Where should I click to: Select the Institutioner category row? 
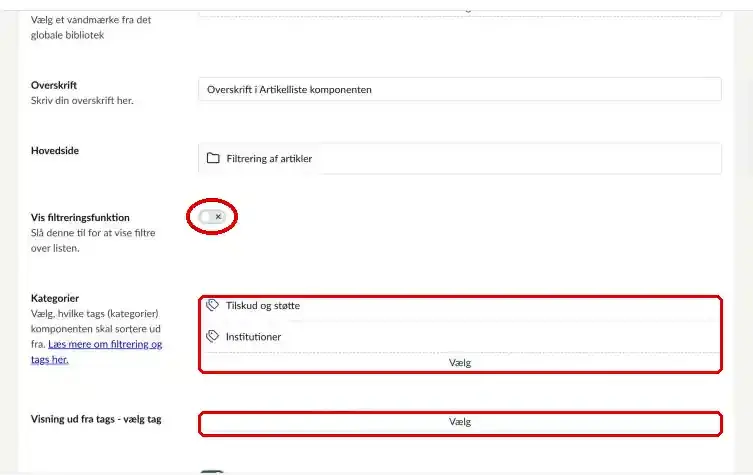460,337
